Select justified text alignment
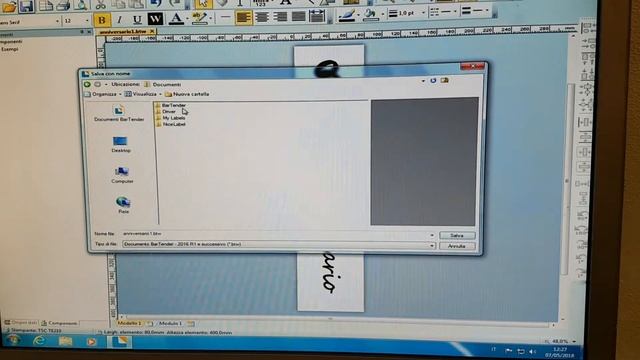 pos(298,16)
